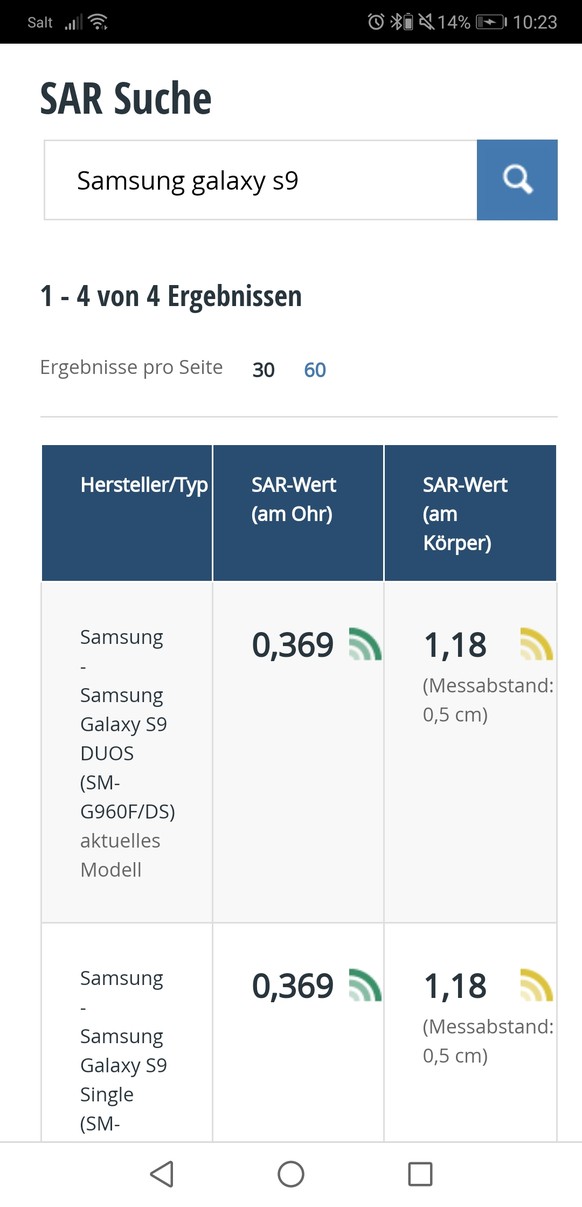Tap yellow SAR signal icon for DUOS

click(537, 644)
